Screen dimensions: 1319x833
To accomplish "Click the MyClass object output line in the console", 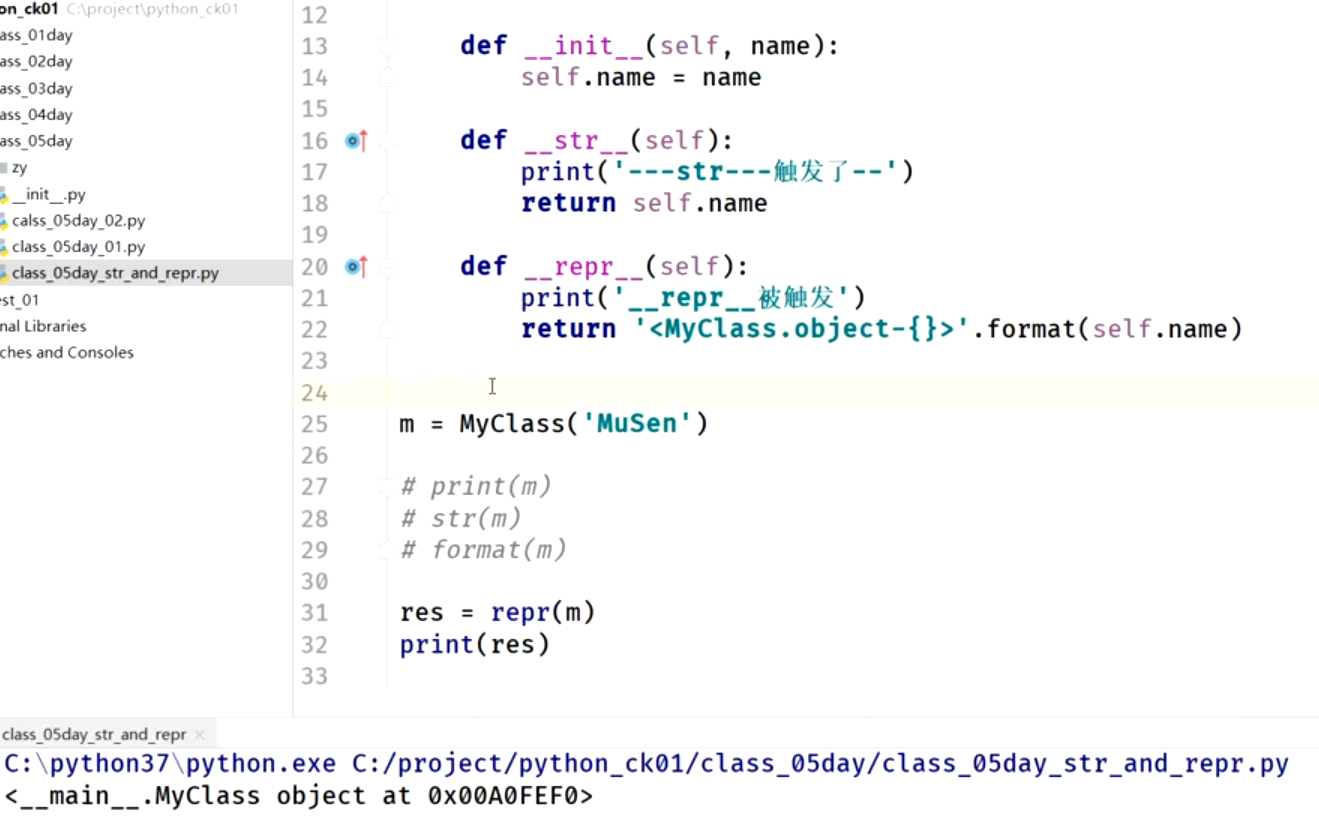I will point(299,797).
